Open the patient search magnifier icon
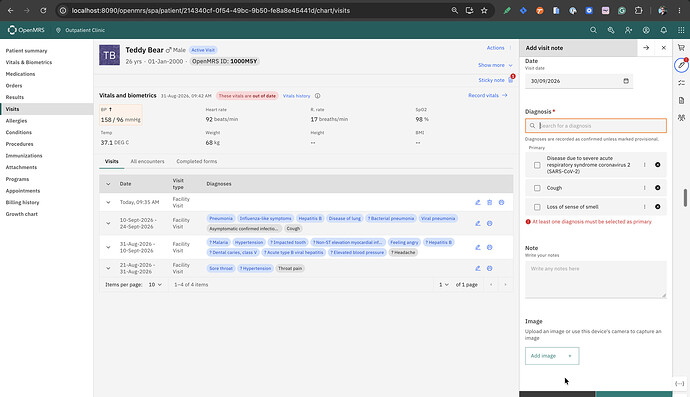Screen dimensions: 690x397 click(593, 30)
